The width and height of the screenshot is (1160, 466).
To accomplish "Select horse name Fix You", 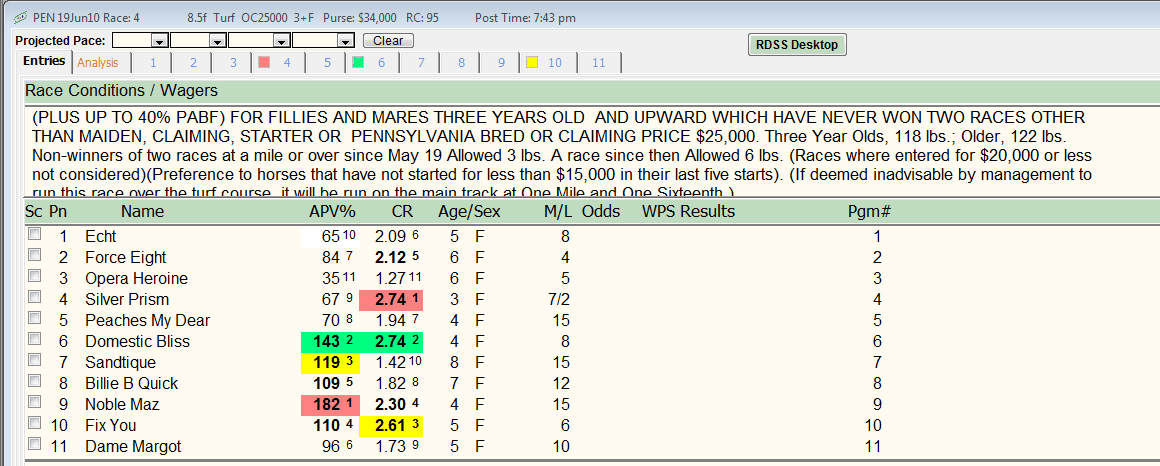I will pos(110,426).
